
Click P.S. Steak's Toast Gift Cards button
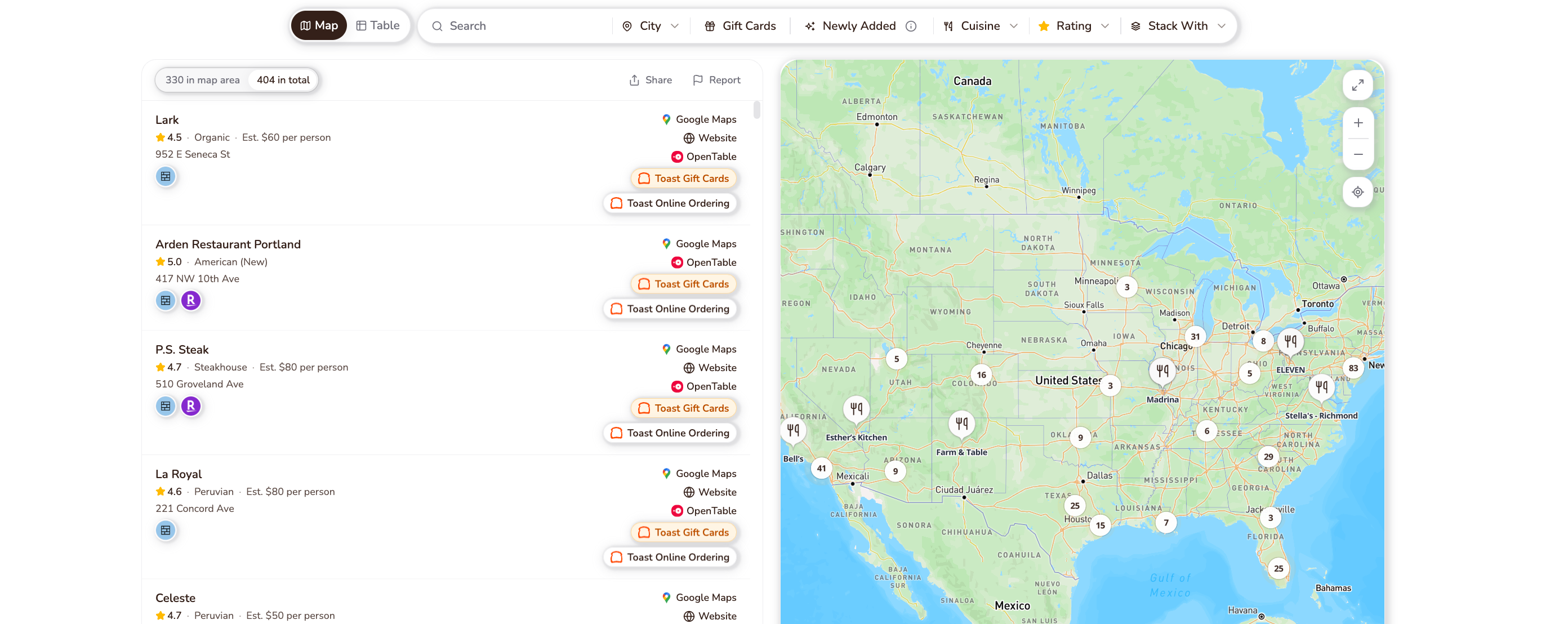click(x=684, y=408)
